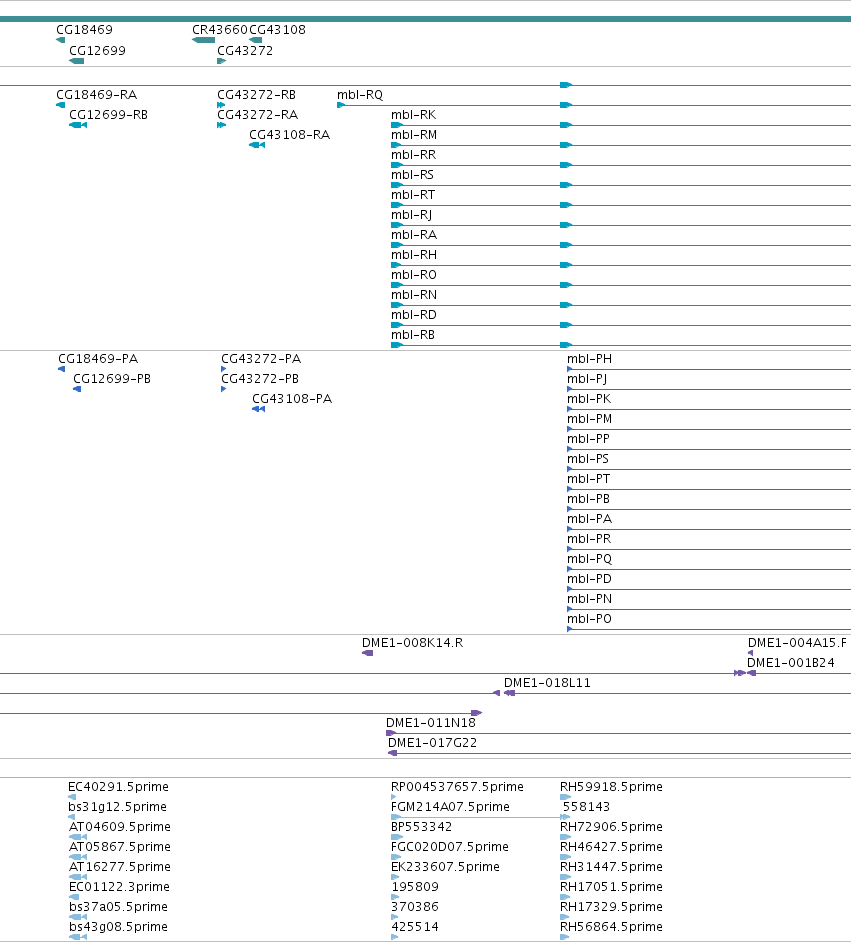851x942 pixels.
Task: Open EST EK233607.5prime
Action: click(445, 867)
